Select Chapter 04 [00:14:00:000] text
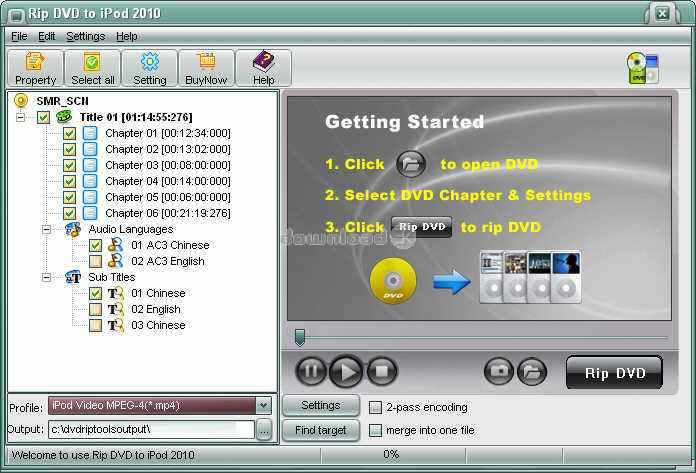Image resolution: width=696 pixels, height=473 pixels. pos(168,181)
